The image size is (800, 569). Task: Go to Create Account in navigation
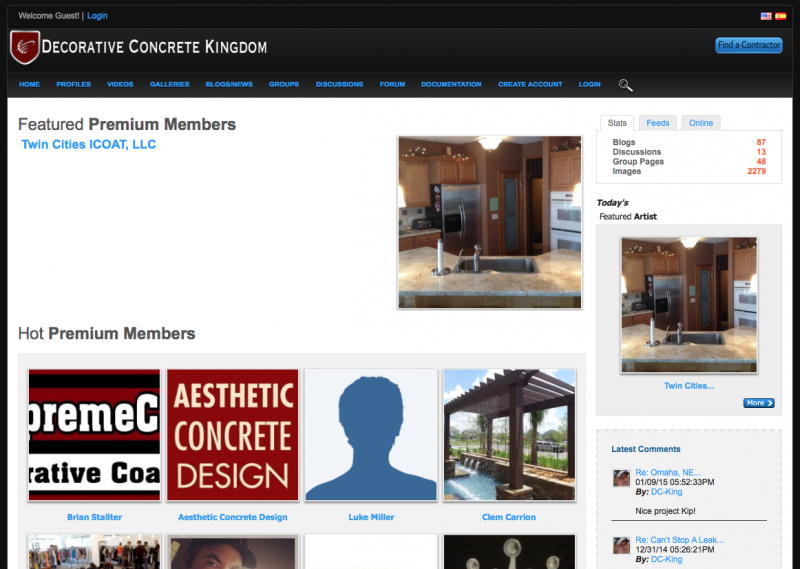tap(530, 84)
